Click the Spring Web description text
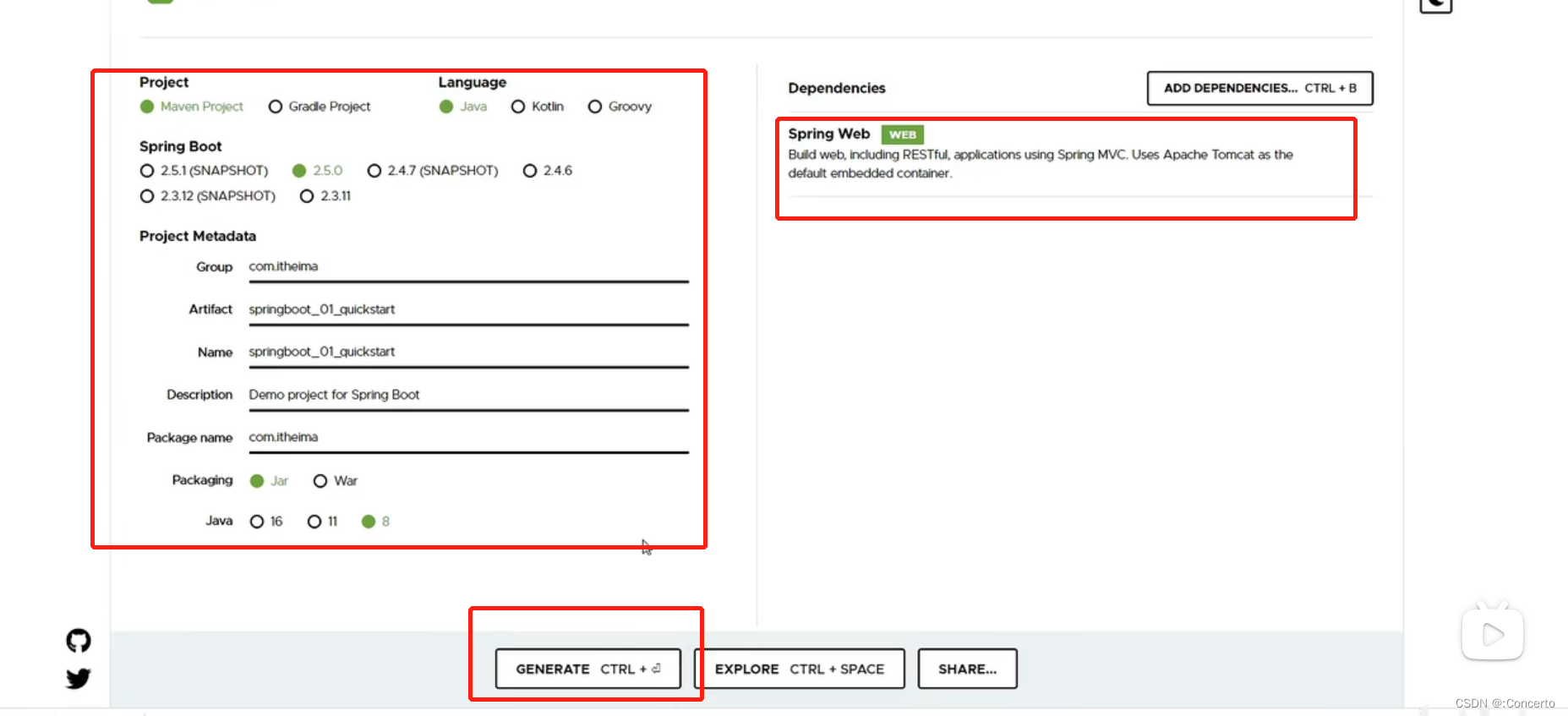The image size is (1568, 716). [x=1041, y=164]
